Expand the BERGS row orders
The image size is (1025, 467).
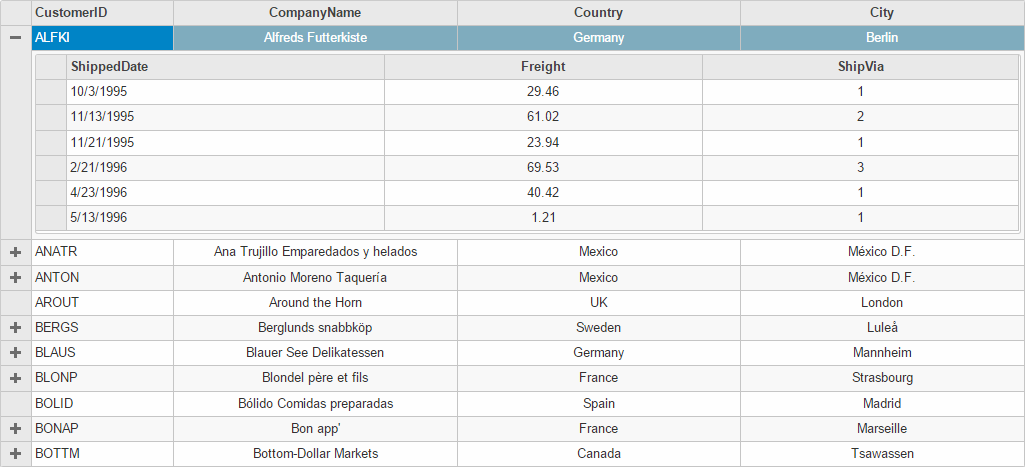tap(15, 327)
